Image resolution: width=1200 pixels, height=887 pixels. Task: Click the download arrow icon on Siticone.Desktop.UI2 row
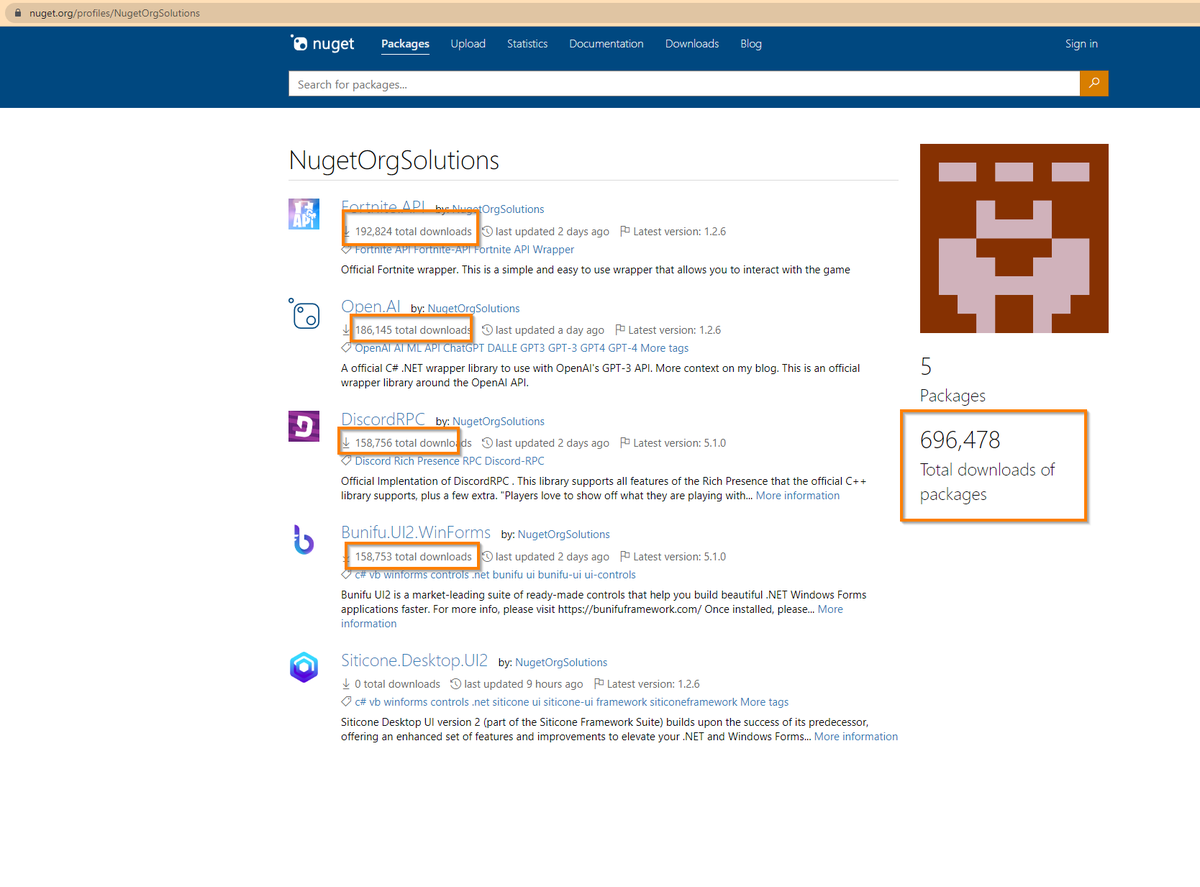[x=347, y=684]
